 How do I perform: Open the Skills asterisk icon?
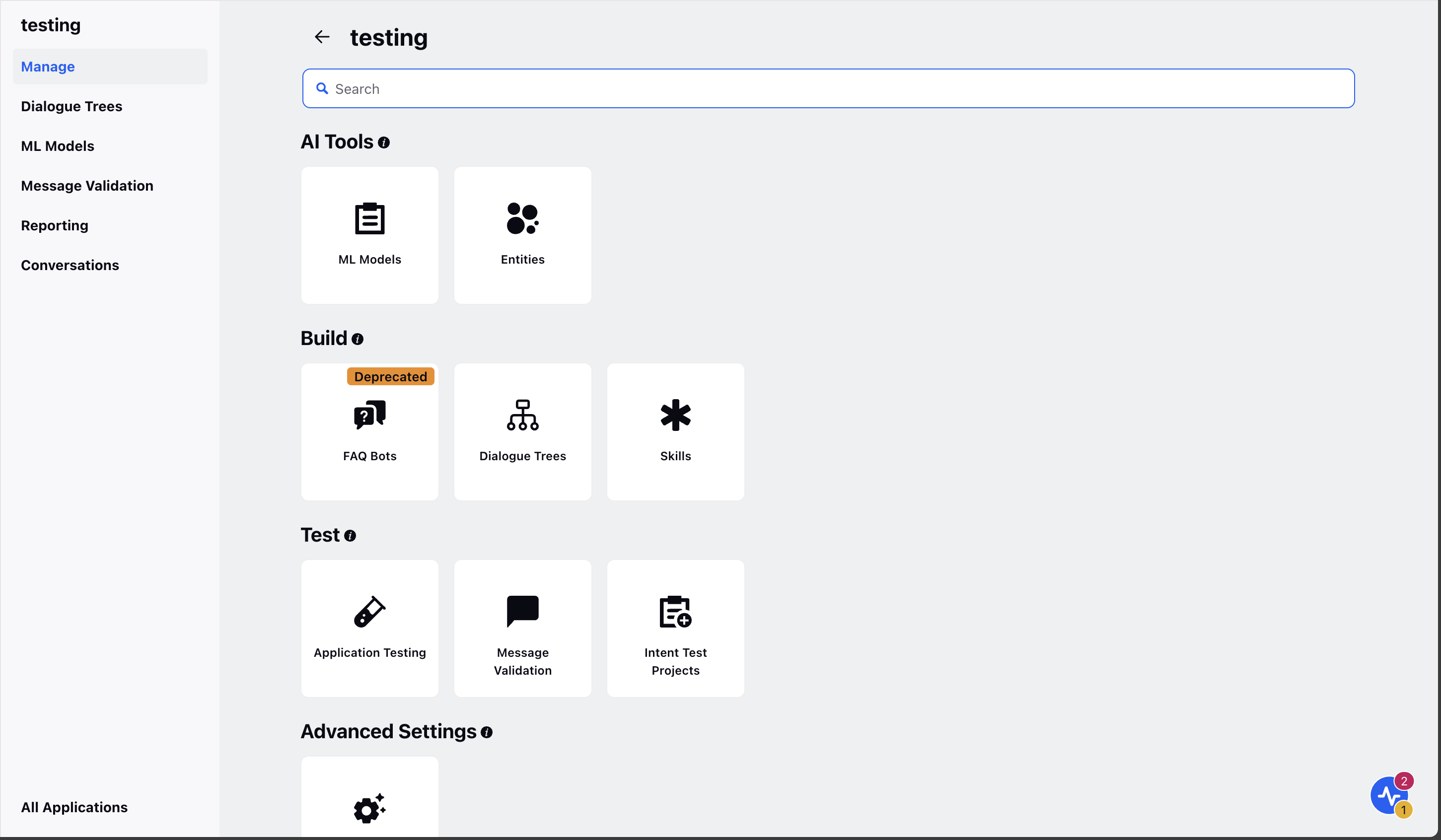[x=676, y=415]
